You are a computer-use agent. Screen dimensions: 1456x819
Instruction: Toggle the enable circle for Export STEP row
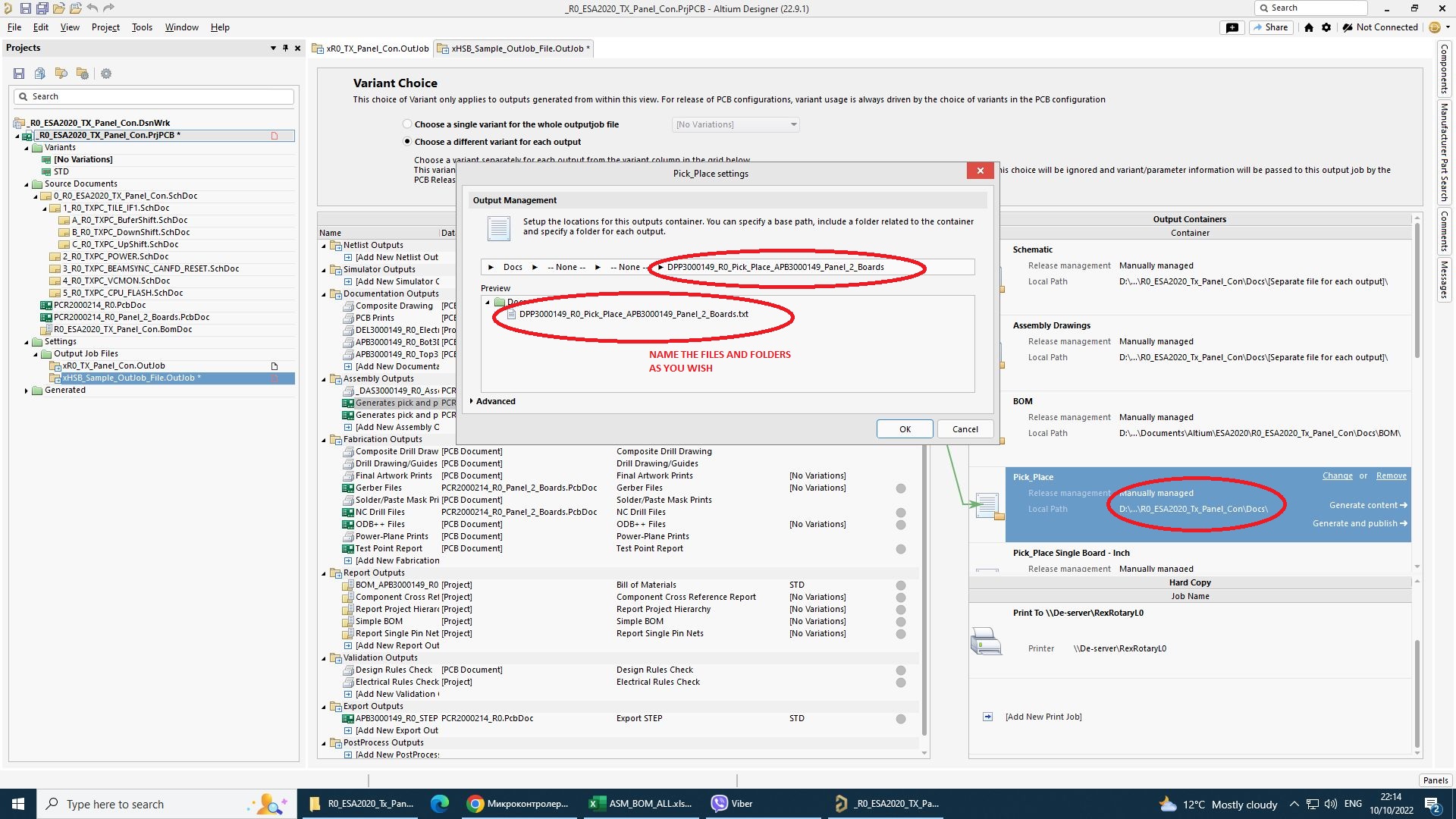click(x=901, y=719)
